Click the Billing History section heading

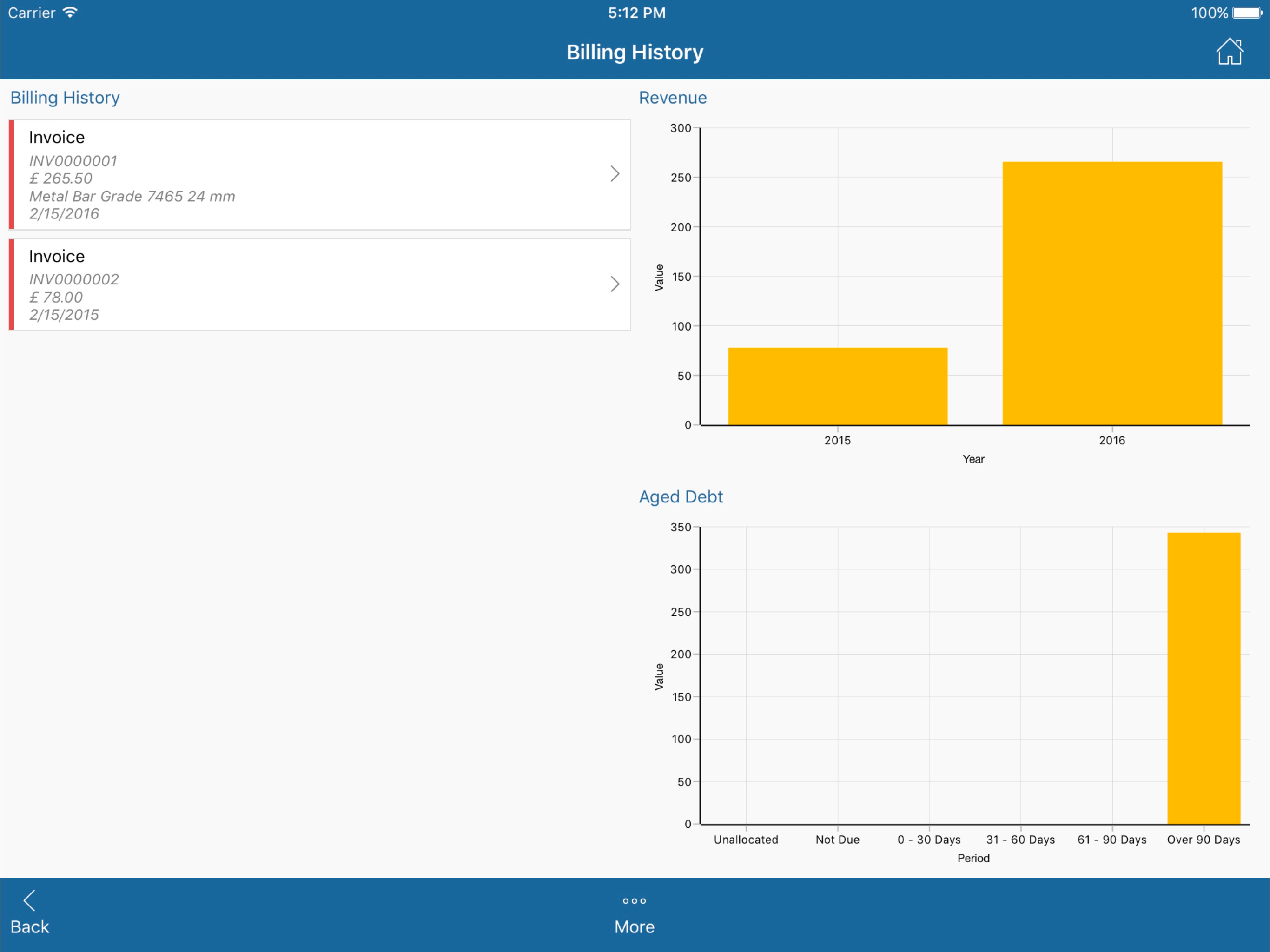65,98
